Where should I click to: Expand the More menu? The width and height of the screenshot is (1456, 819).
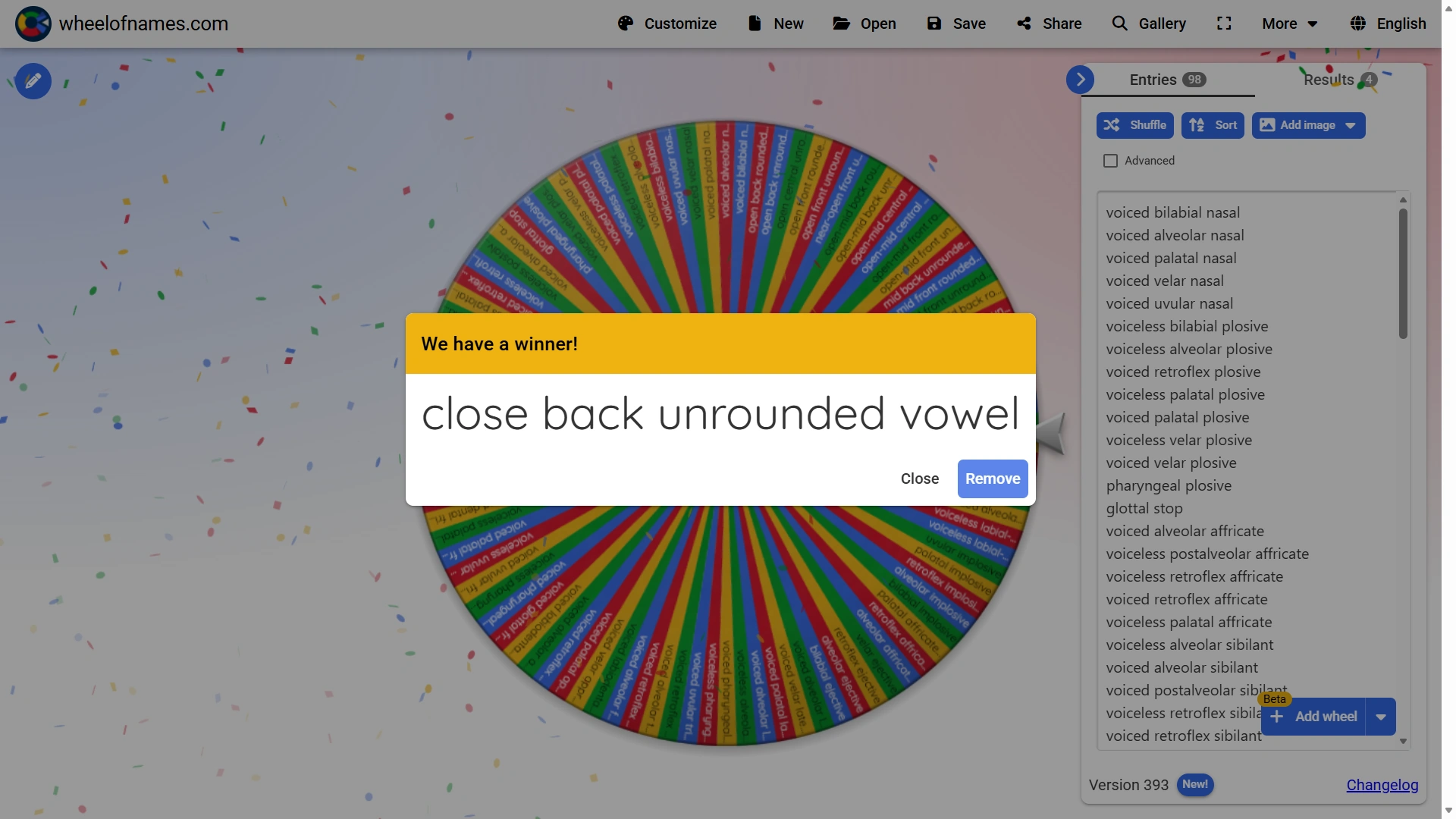[1289, 24]
